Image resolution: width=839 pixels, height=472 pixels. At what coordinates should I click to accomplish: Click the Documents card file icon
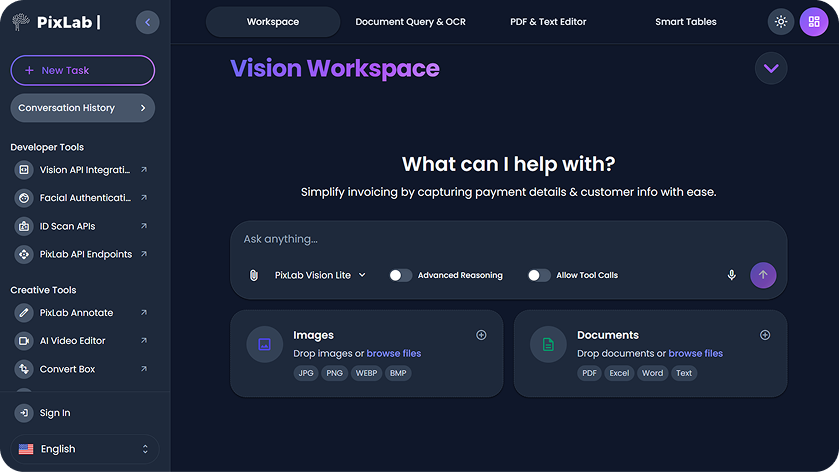click(x=548, y=344)
